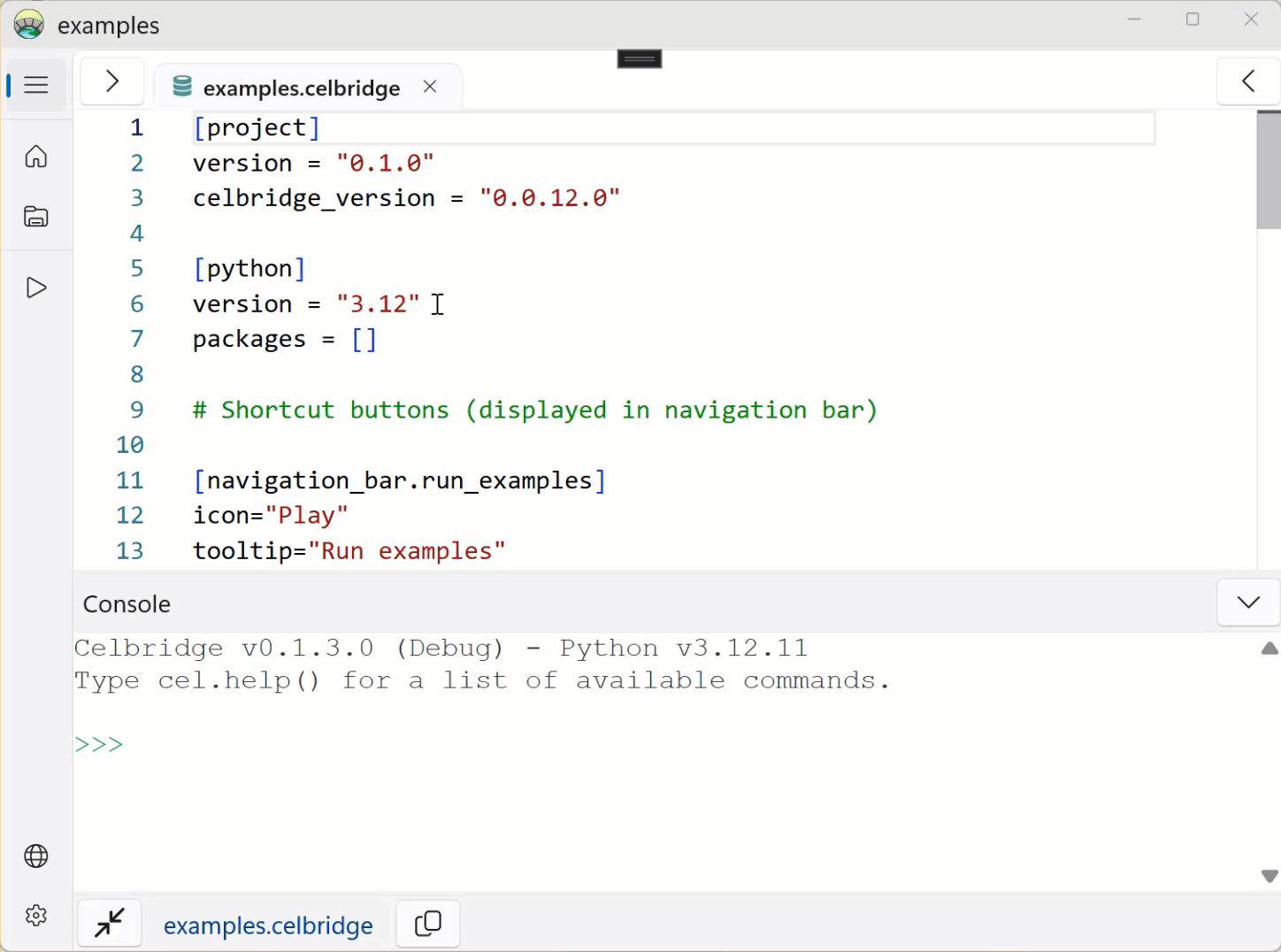This screenshot has width=1281, height=952.
Task: Click tooltip="Run examples" line
Action: click(x=349, y=551)
